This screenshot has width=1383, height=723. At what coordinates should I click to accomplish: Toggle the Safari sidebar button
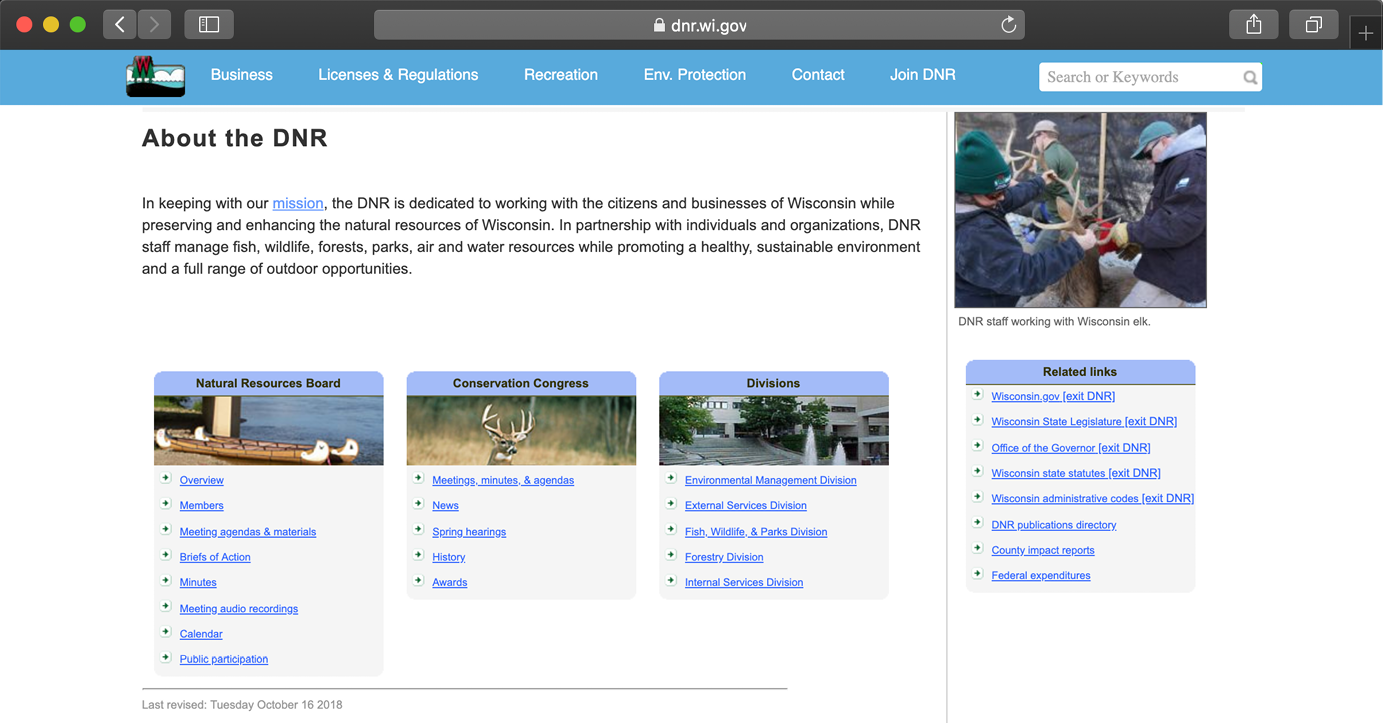[x=209, y=24]
